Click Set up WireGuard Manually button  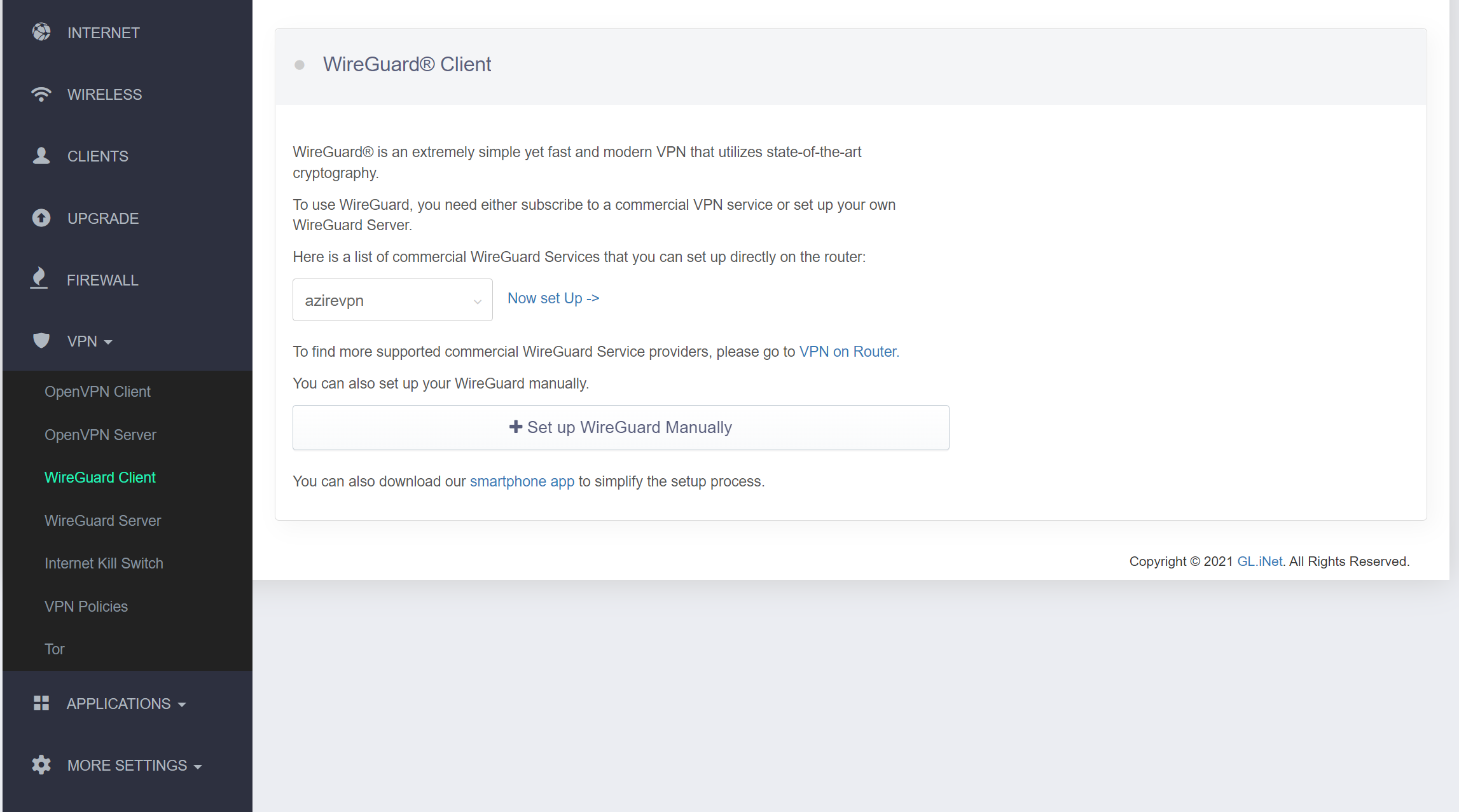(x=621, y=427)
